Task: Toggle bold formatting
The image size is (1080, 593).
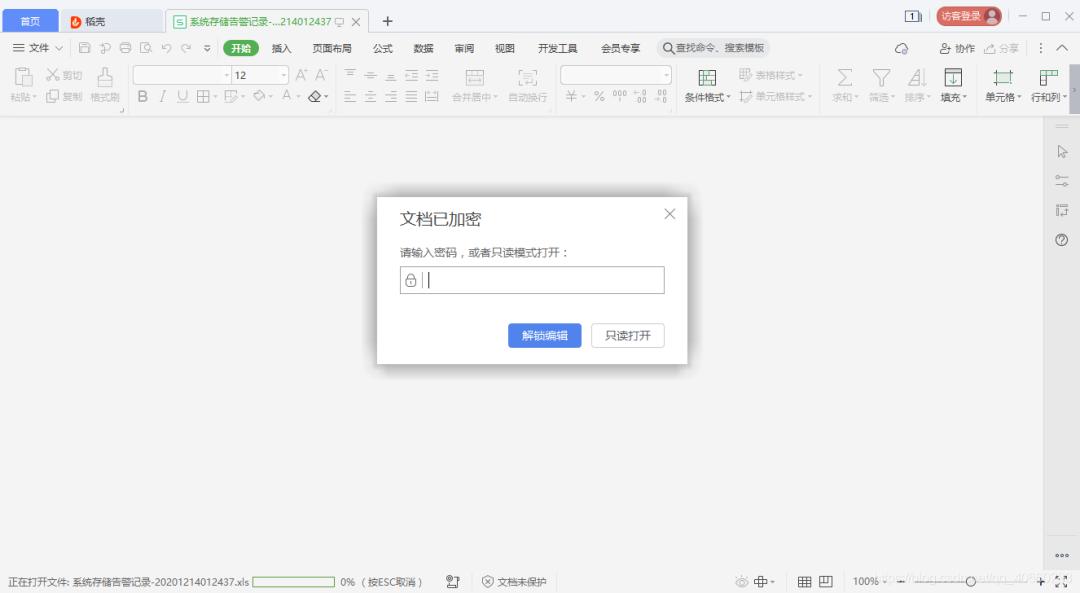Action: pyautogui.click(x=143, y=97)
